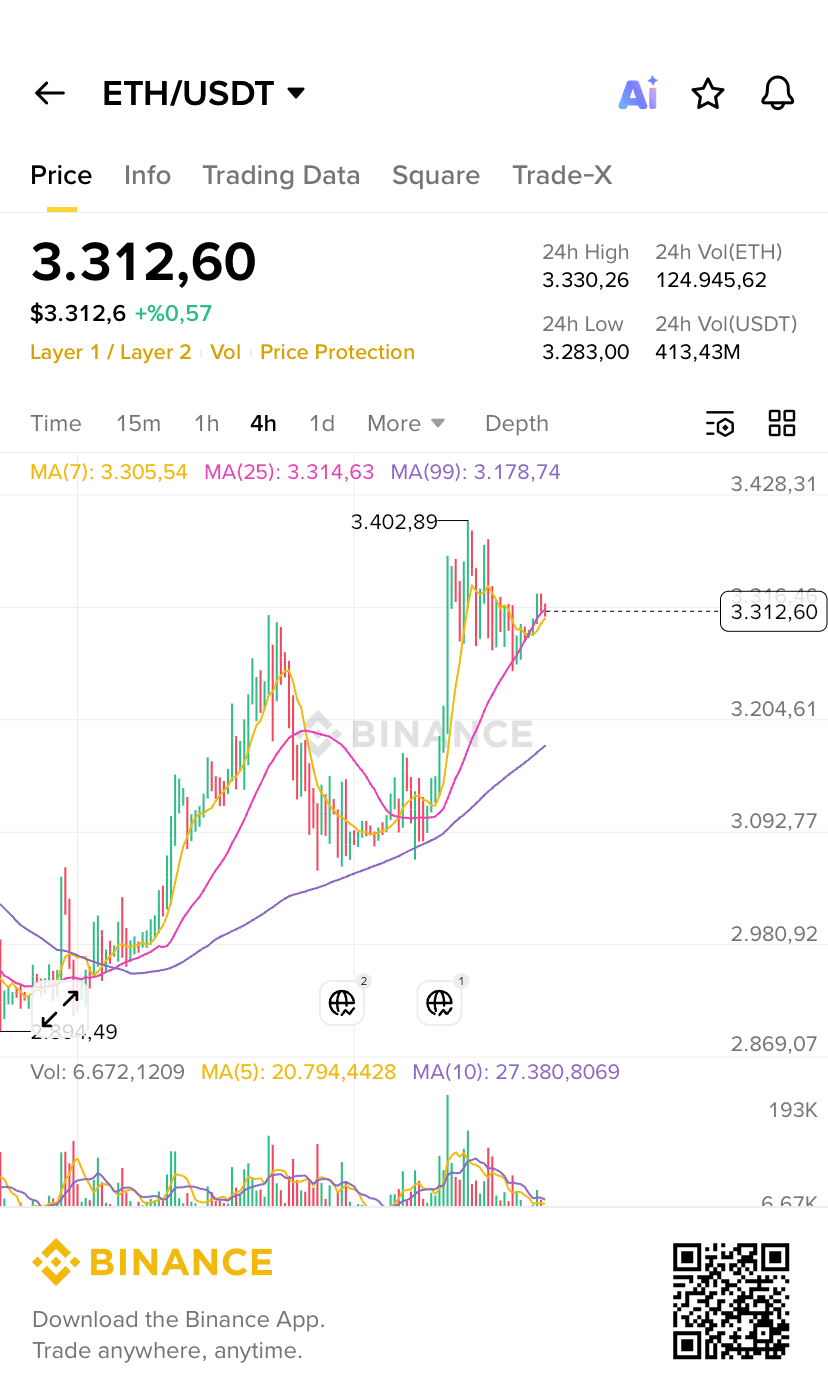Open the Trade-X tab

coord(562,176)
